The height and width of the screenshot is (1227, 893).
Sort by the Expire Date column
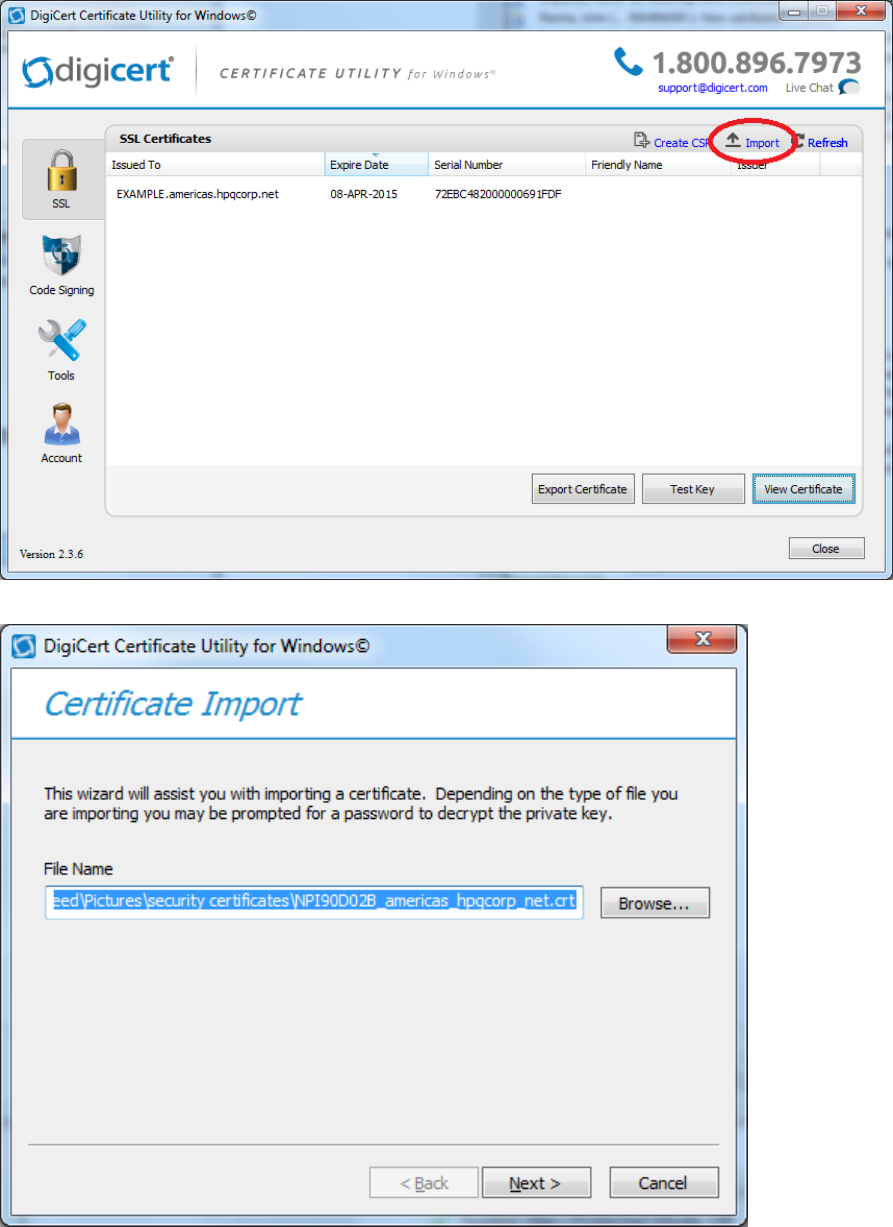pos(376,165)
